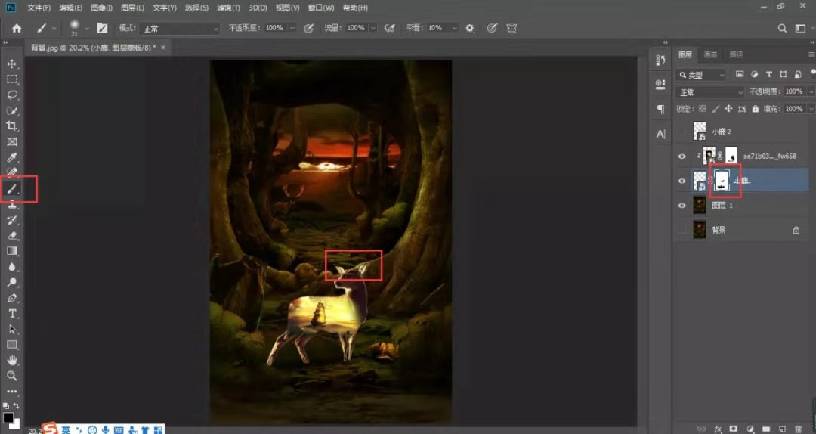Open the extra tools ellipsis menu
Image resolution: width=816 pixels, height=434 pixels.
click(12, 391)
